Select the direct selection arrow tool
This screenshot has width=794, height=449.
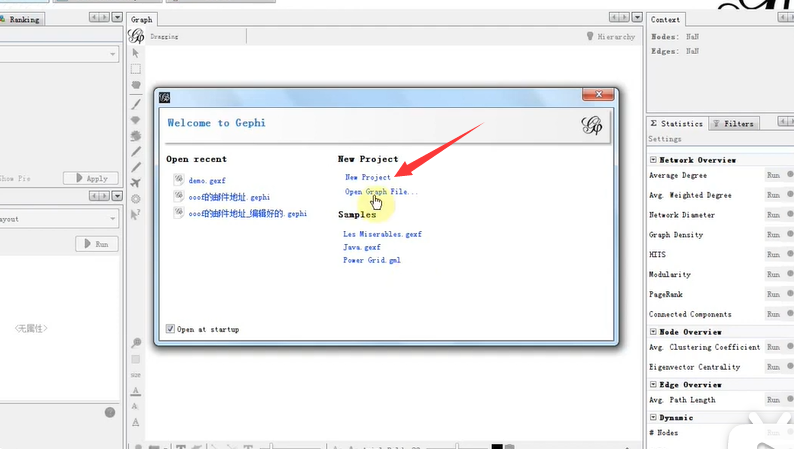point(136,53)
